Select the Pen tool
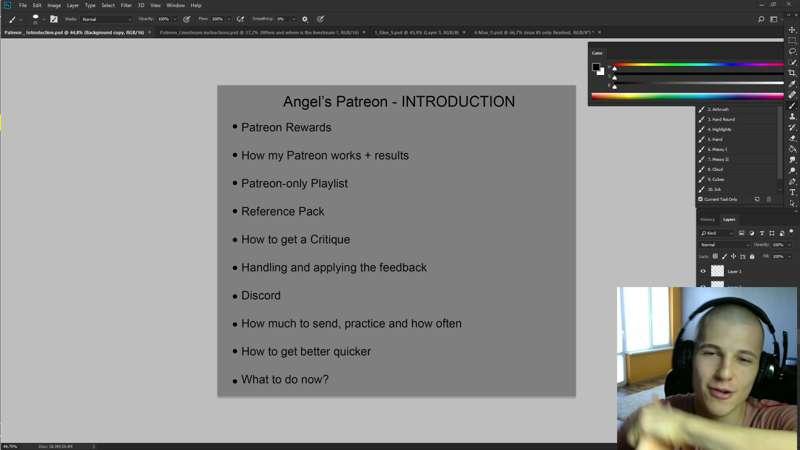 pos(792,182)
